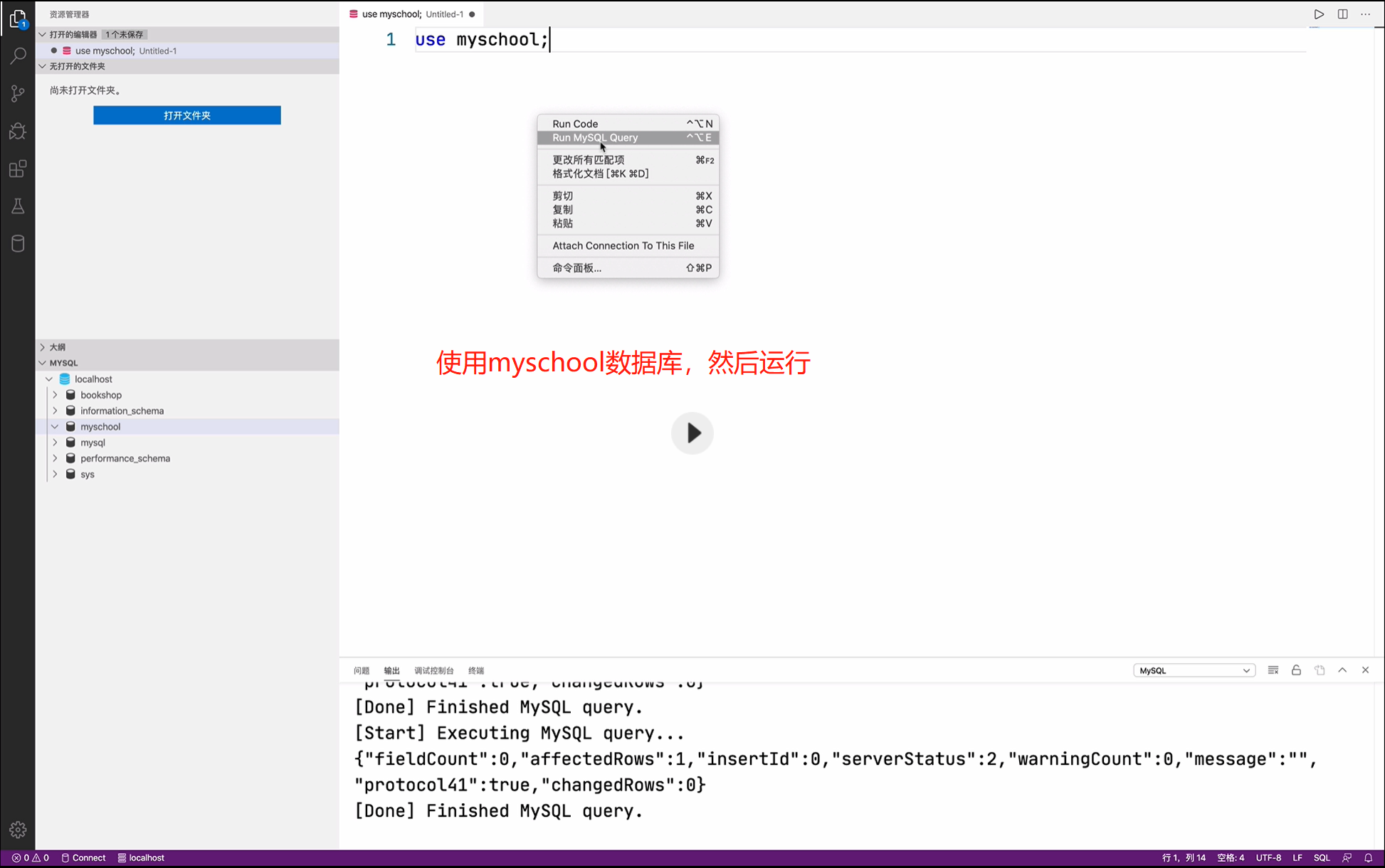Select the use myschool; Untitled-1 editor tab
This screenshot has width=1385, height=868.
[412, 14]
